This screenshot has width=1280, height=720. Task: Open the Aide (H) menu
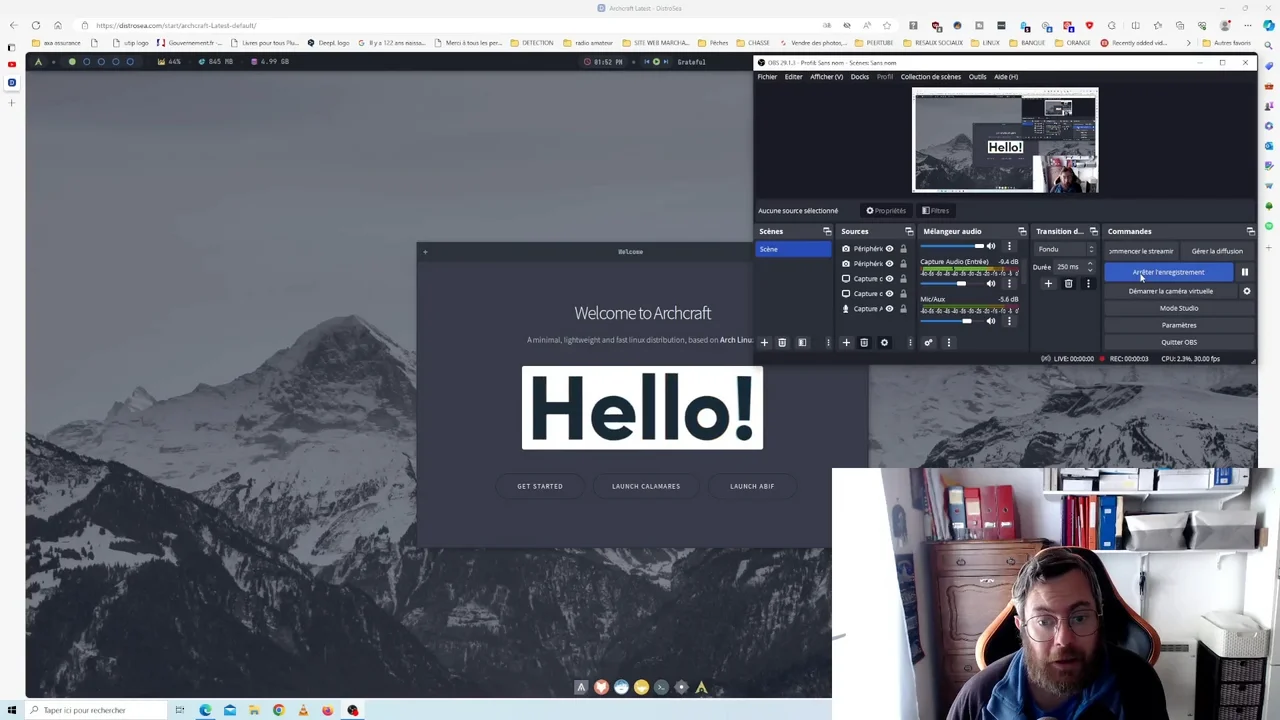tap(1005, 77)
